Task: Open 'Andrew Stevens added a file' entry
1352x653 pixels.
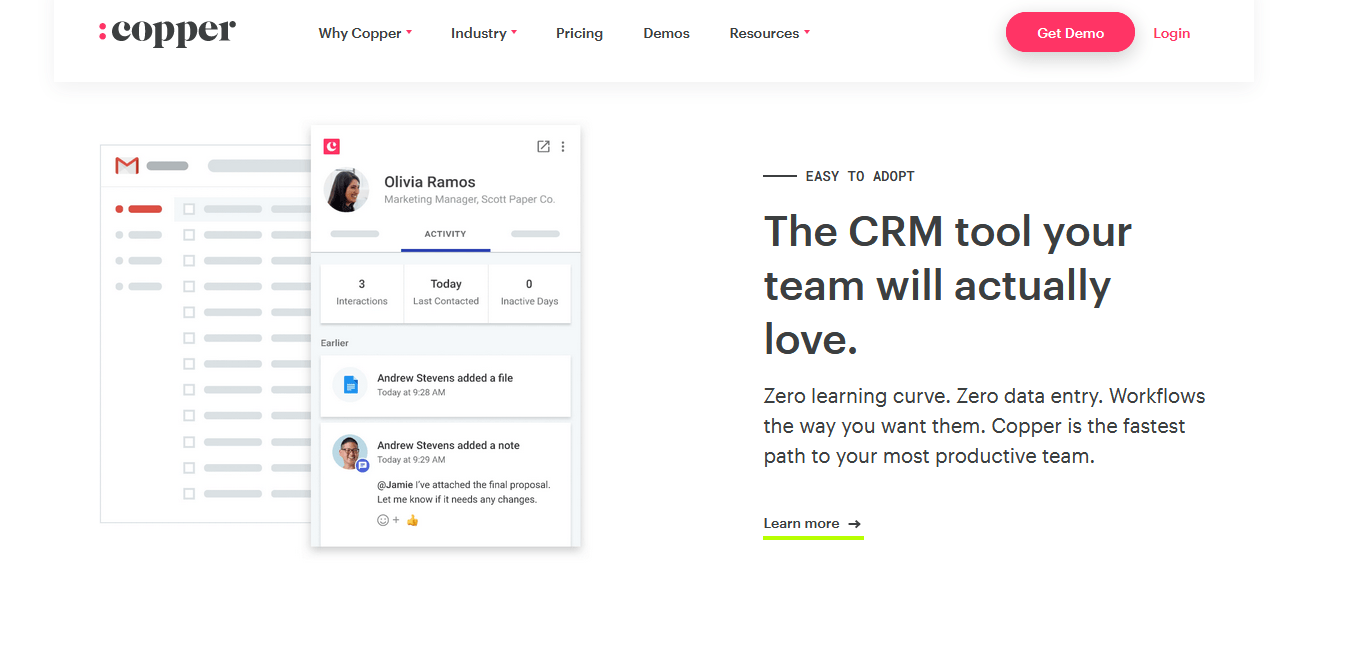Action: (x=445, y=385)
